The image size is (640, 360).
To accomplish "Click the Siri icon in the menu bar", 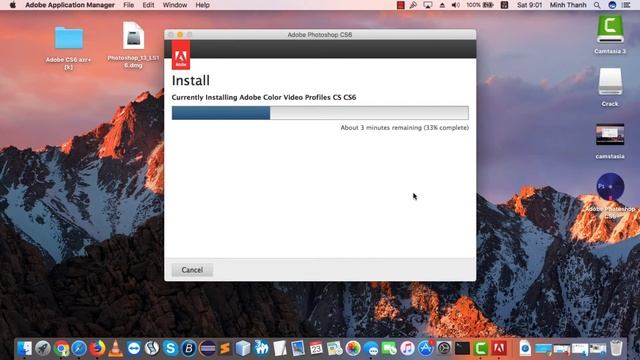I will tap(612, 5).
